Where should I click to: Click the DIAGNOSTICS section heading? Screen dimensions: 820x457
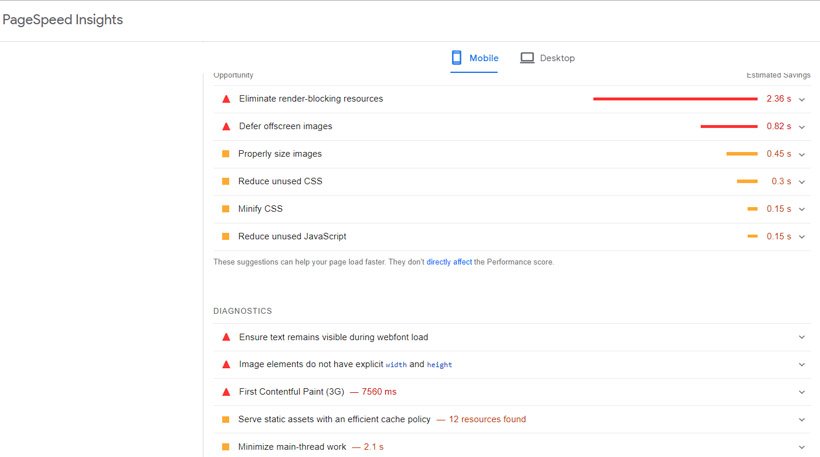(x=243, y=311)
